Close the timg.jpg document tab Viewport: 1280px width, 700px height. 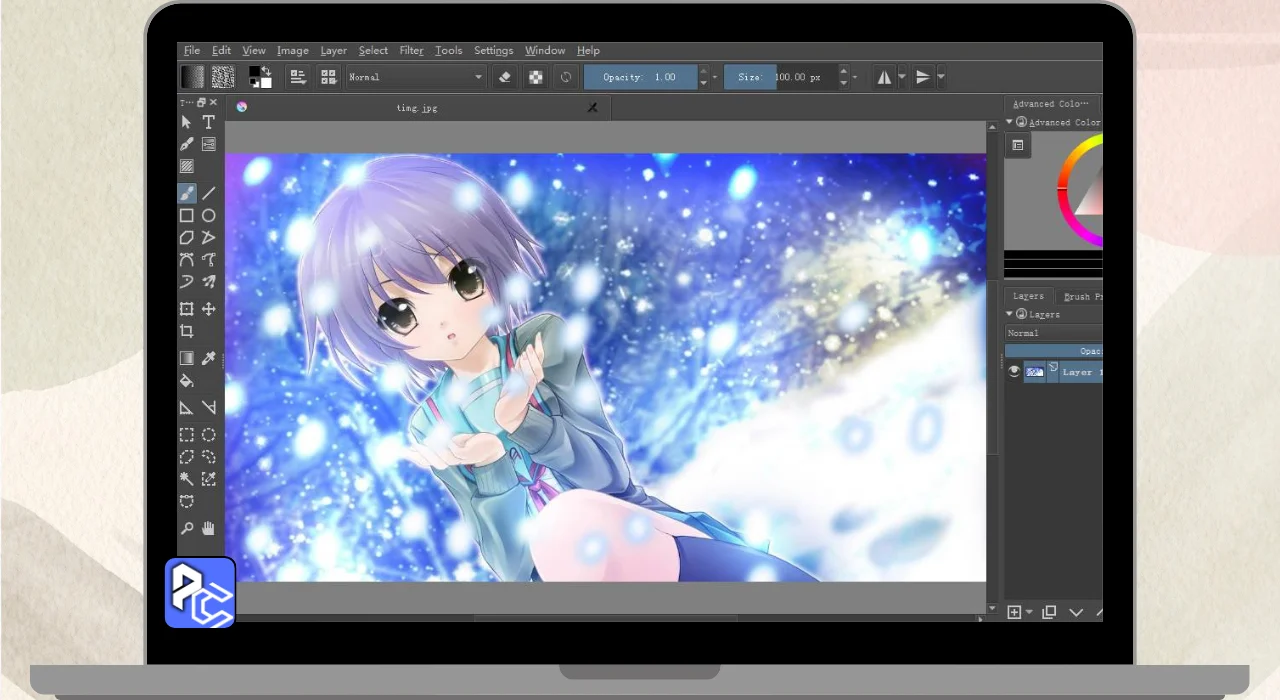[x=592, y=108]
